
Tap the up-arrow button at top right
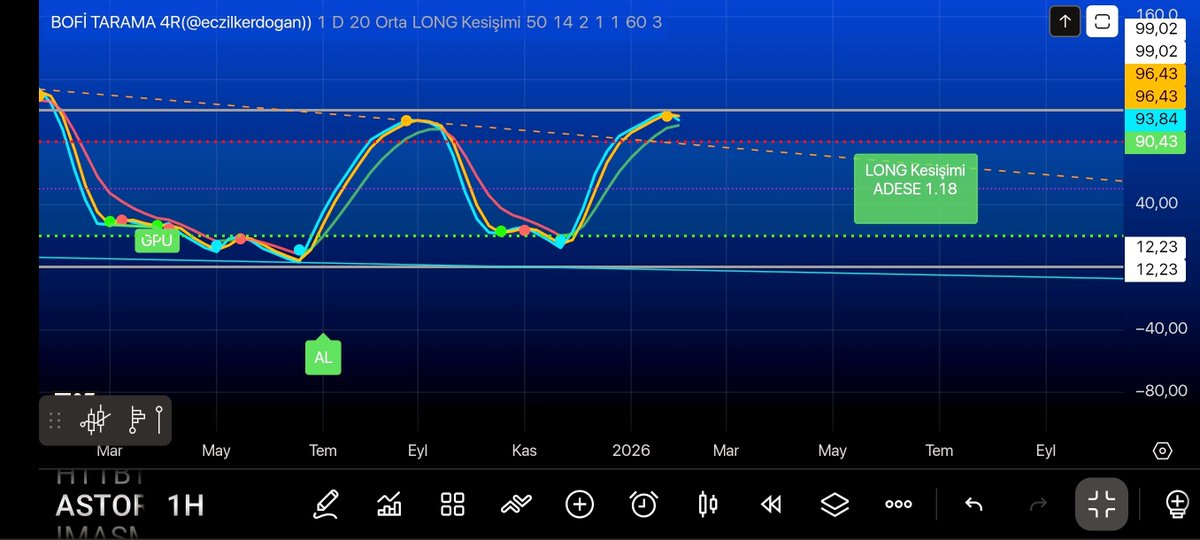1065,20
